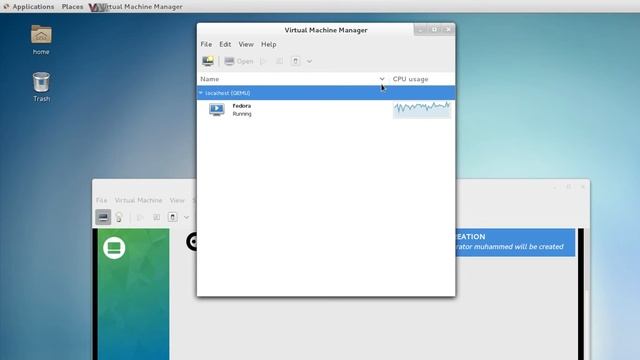Select the localhost (QEMU) row

[326, 93]
